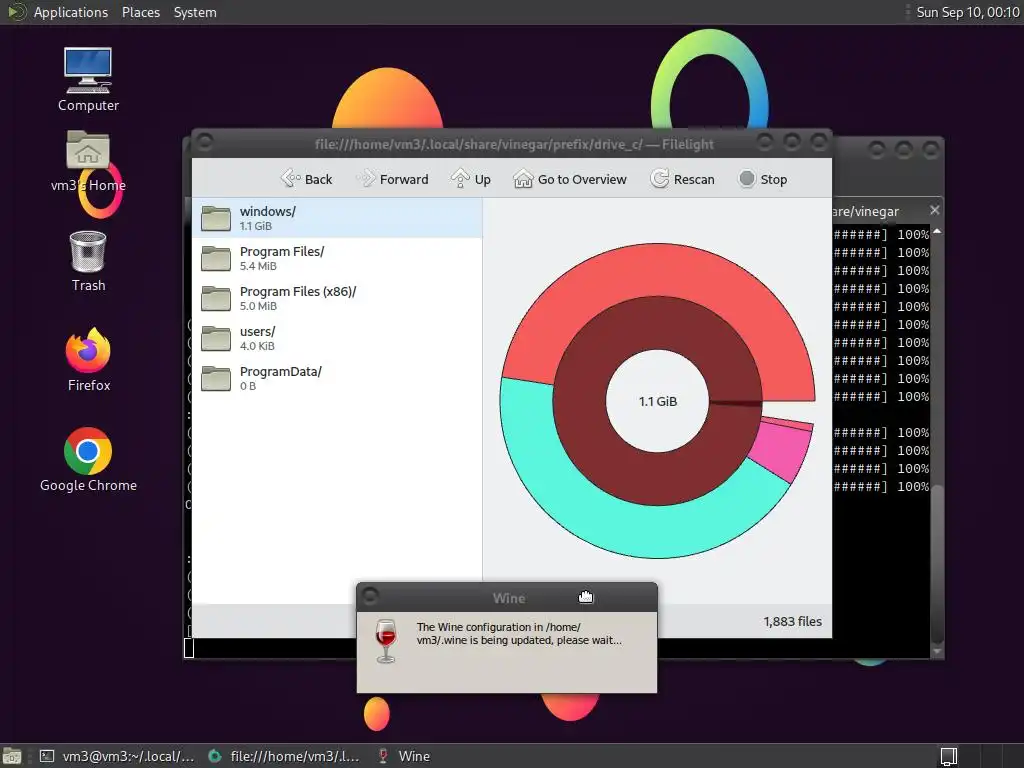Rescan the current folder in Filelight
Image resolution: width=1024 pixels, height=768 pixels.
click(x=682, y=179)
